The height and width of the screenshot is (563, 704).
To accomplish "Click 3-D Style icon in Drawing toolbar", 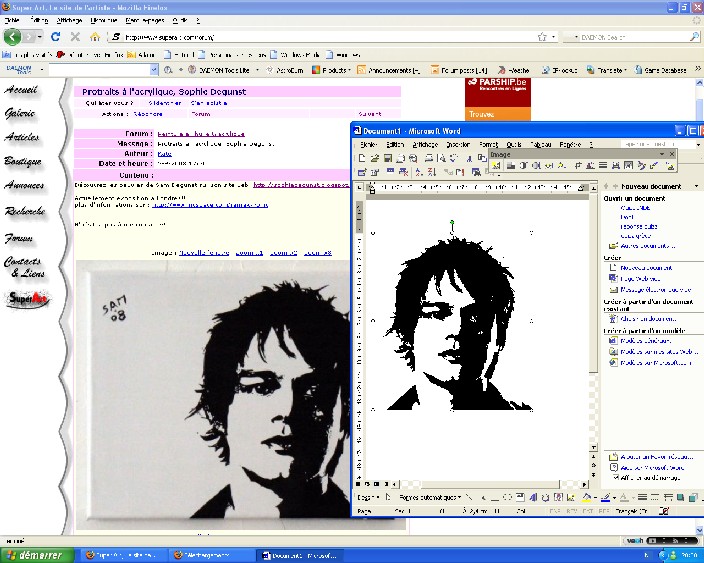I will tap(694, 497).
